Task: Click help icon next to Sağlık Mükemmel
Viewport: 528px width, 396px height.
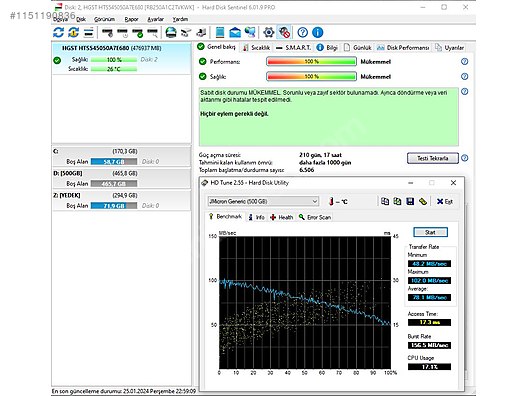Action: pos(464,76)
